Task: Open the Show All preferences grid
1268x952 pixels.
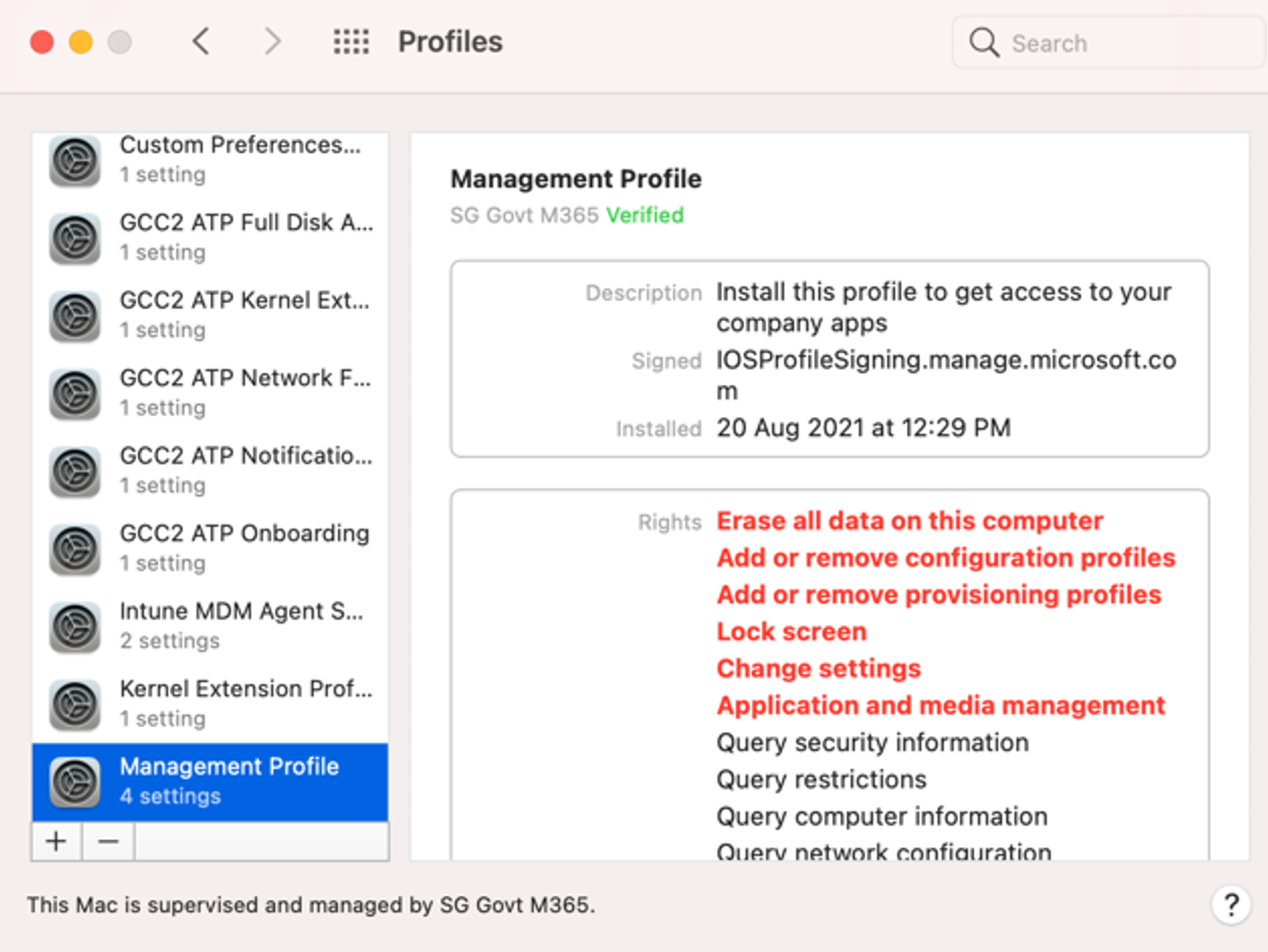Action: (x=351, y=42)
